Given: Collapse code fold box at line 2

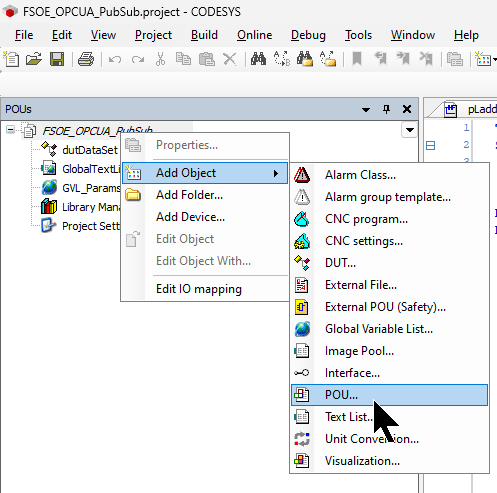Looking at the screenshot, I should click(x=431, y=146).
